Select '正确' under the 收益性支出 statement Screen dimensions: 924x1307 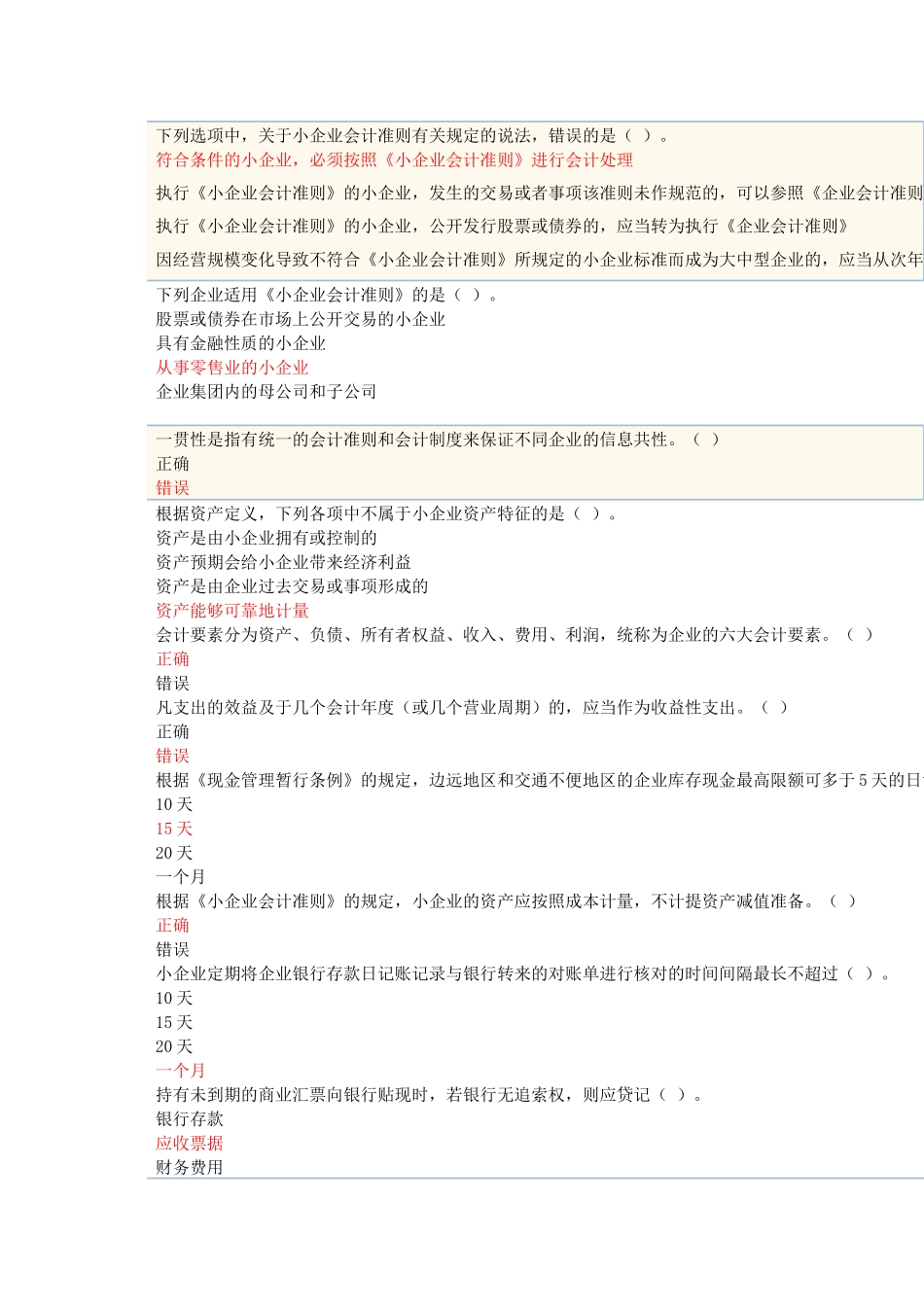(173, 732)
